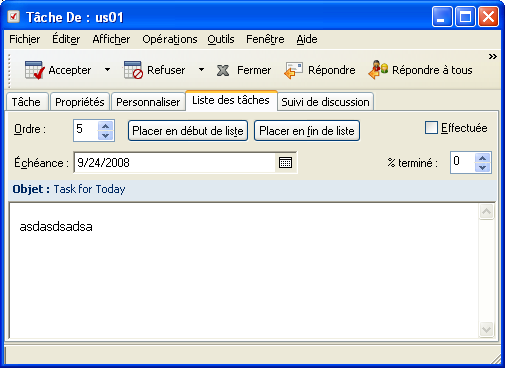Image resolution: width=505 pixels, height=368 pixels.
Task: Click the % terminé value field
Action: pos(463,162)
